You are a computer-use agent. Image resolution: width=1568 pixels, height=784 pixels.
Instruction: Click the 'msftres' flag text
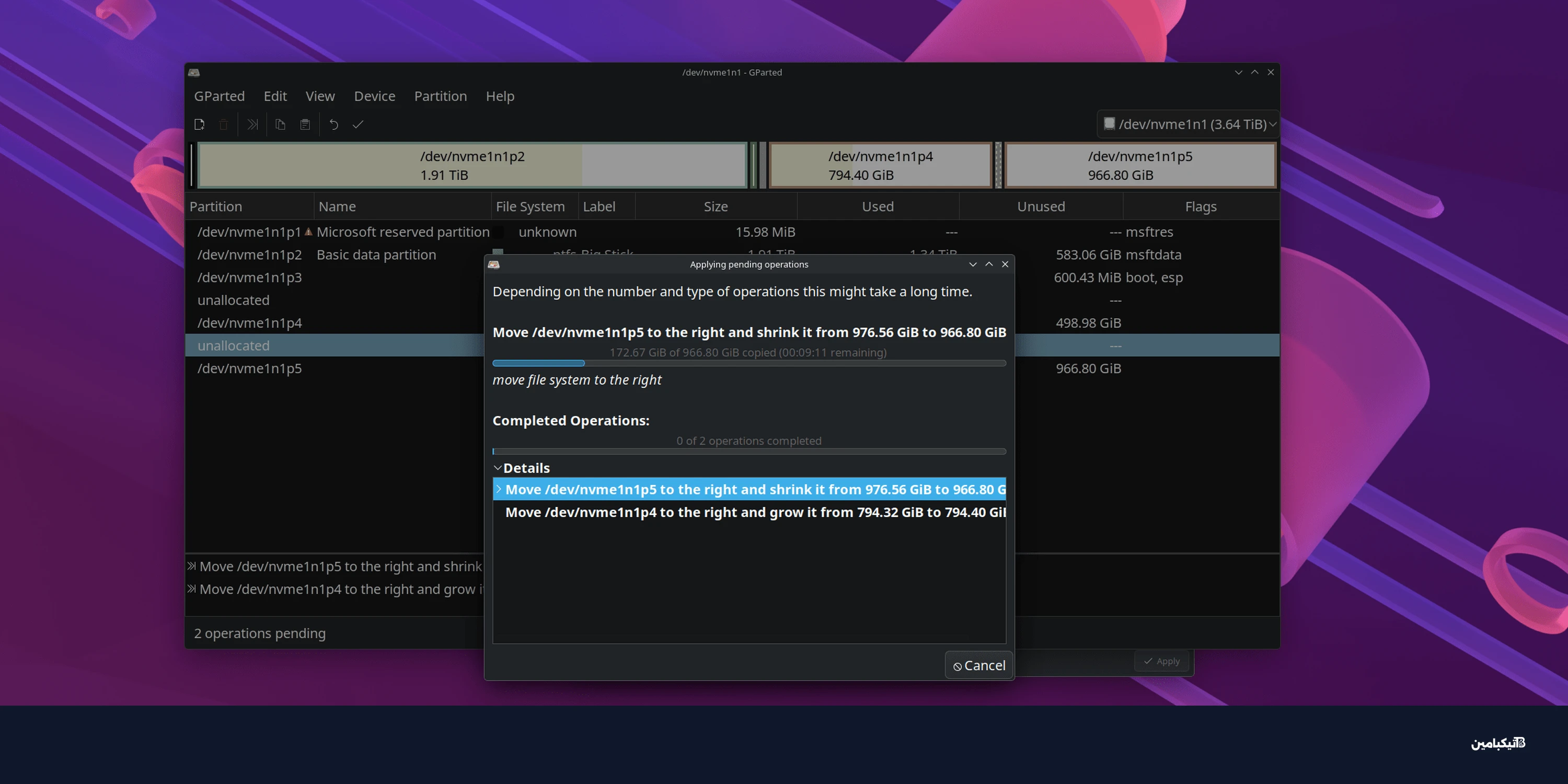pyautogui.click(x=1149, y=232)
